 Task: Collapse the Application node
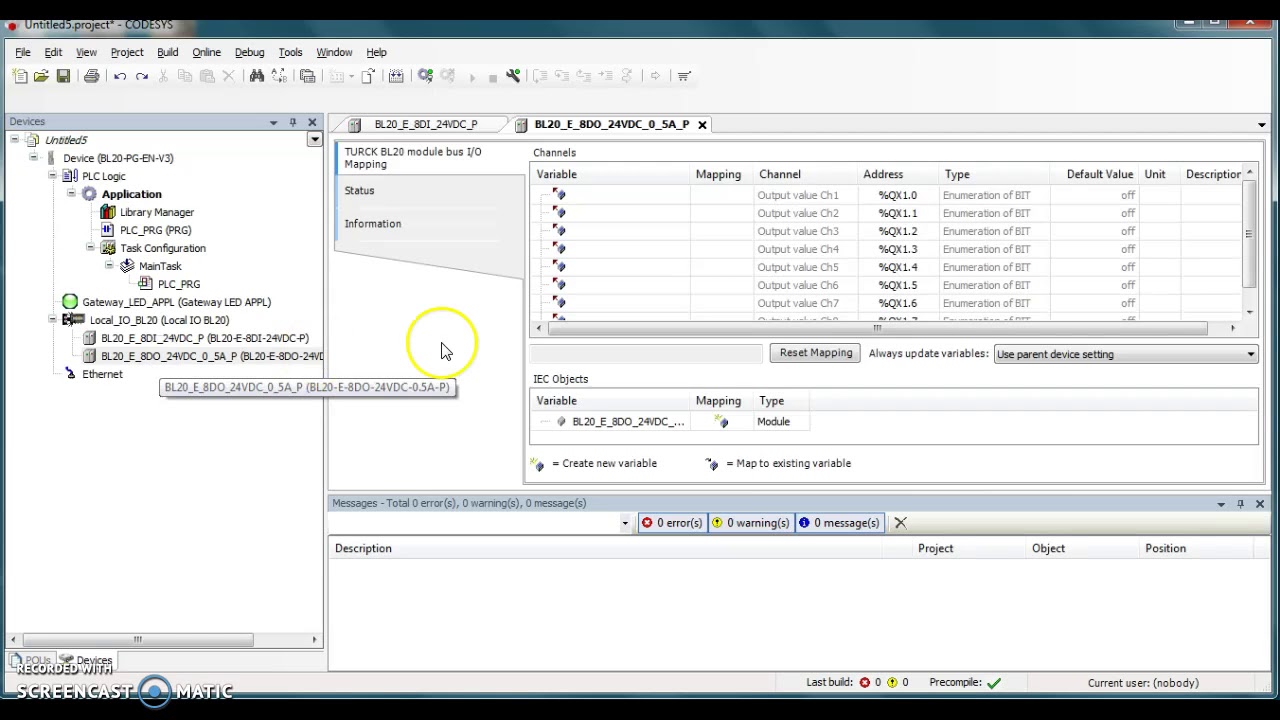pyautogui.click(x=71, y=194)
